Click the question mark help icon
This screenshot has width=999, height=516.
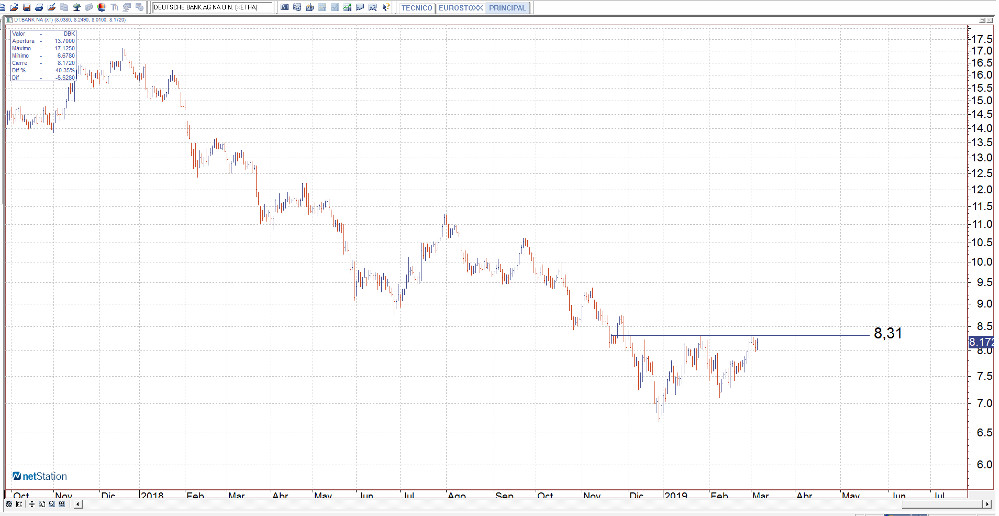click(x=387, y=8)
